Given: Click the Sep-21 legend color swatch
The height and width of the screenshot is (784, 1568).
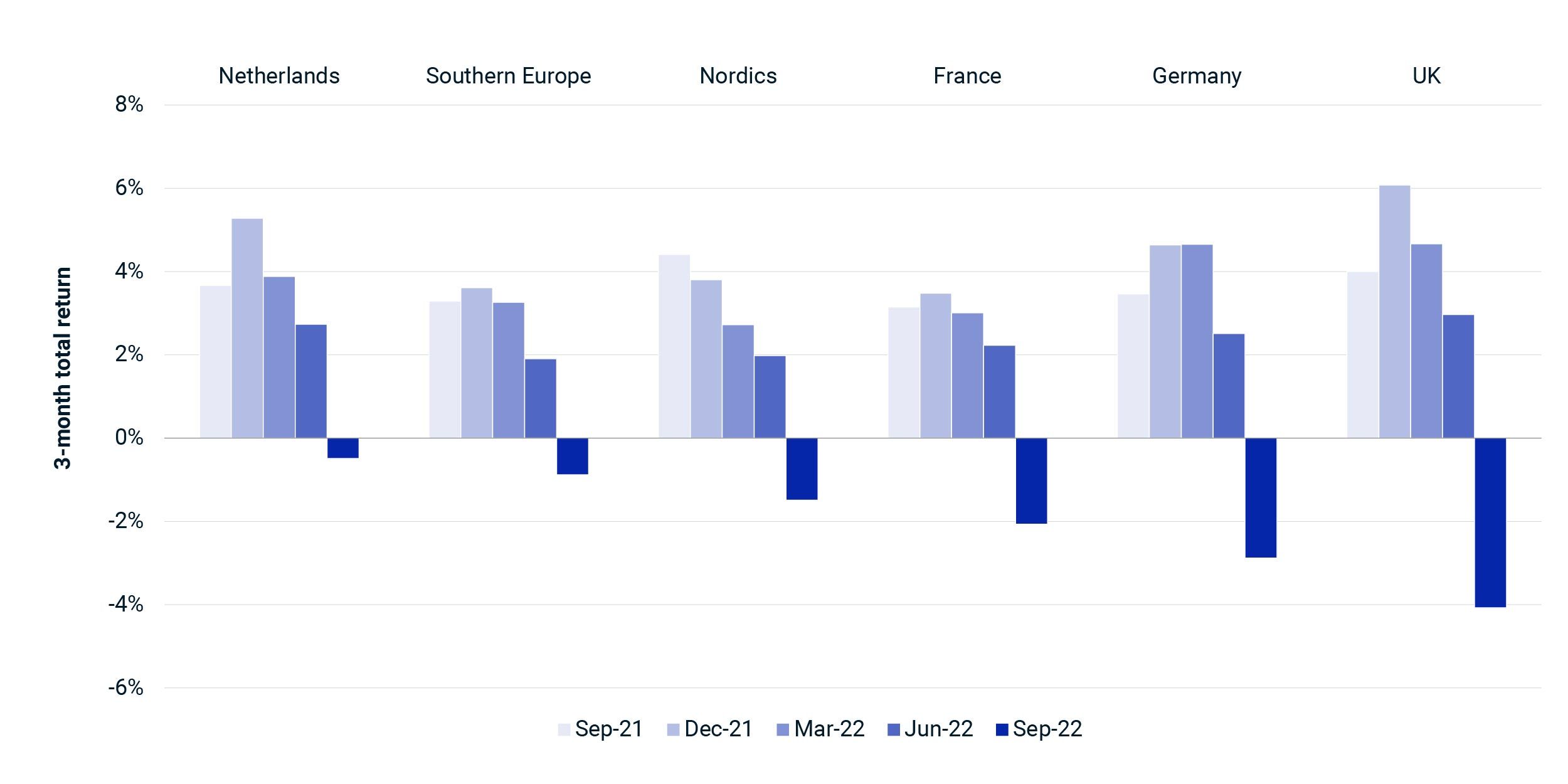Looking at the screenshot, I should pos(564,729).
